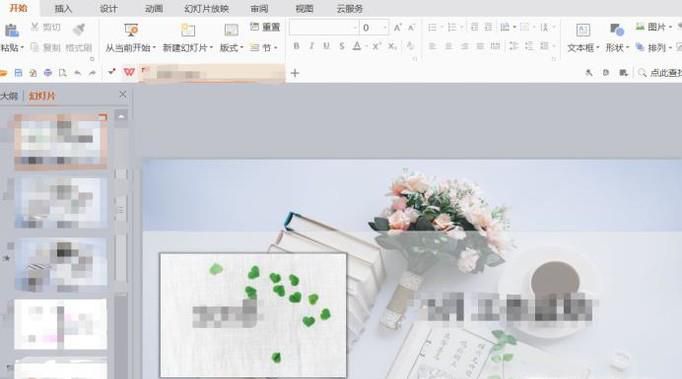Click the New Slide (新建幻灯片) icon
Image resolution: width=682 pixels, height=379 pixels.
coord(188,30)
